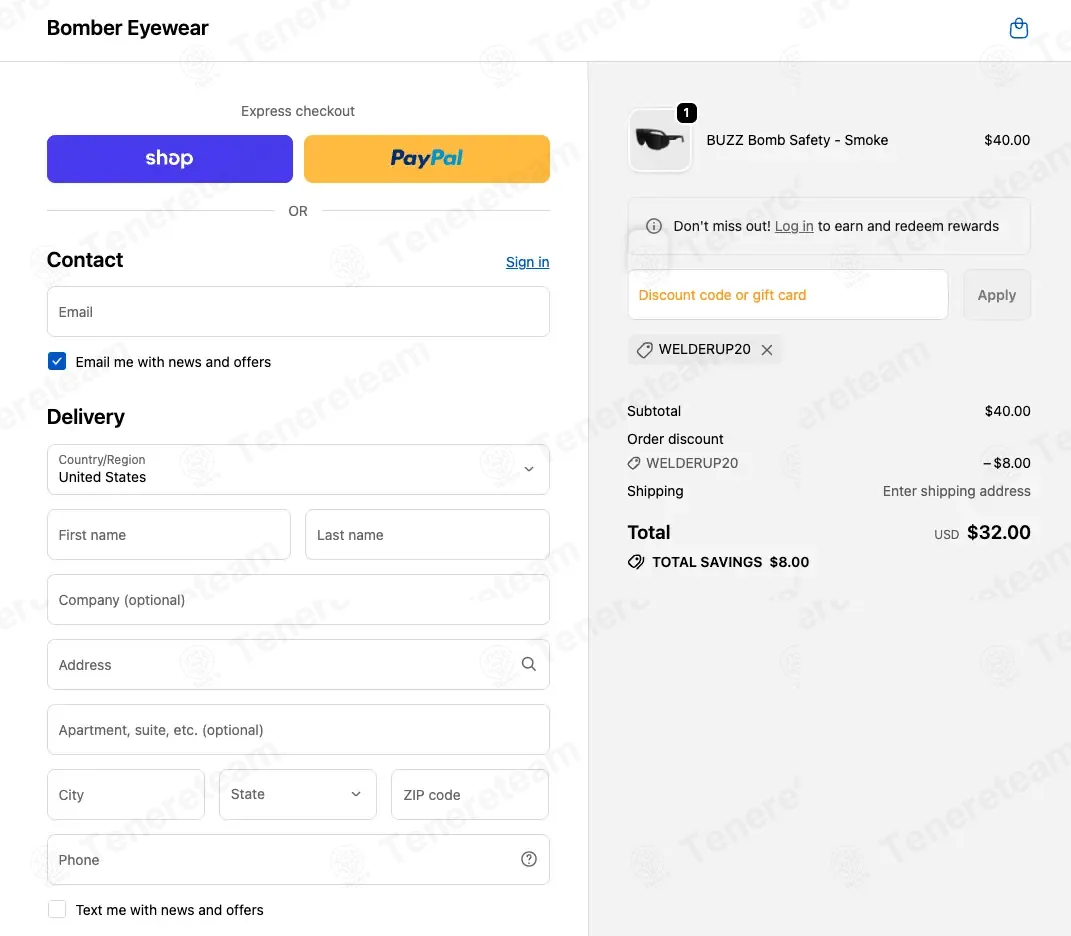Click the Log in rewards link
The height and width of the screenshot is (936, 1071).
coord(794,226)
